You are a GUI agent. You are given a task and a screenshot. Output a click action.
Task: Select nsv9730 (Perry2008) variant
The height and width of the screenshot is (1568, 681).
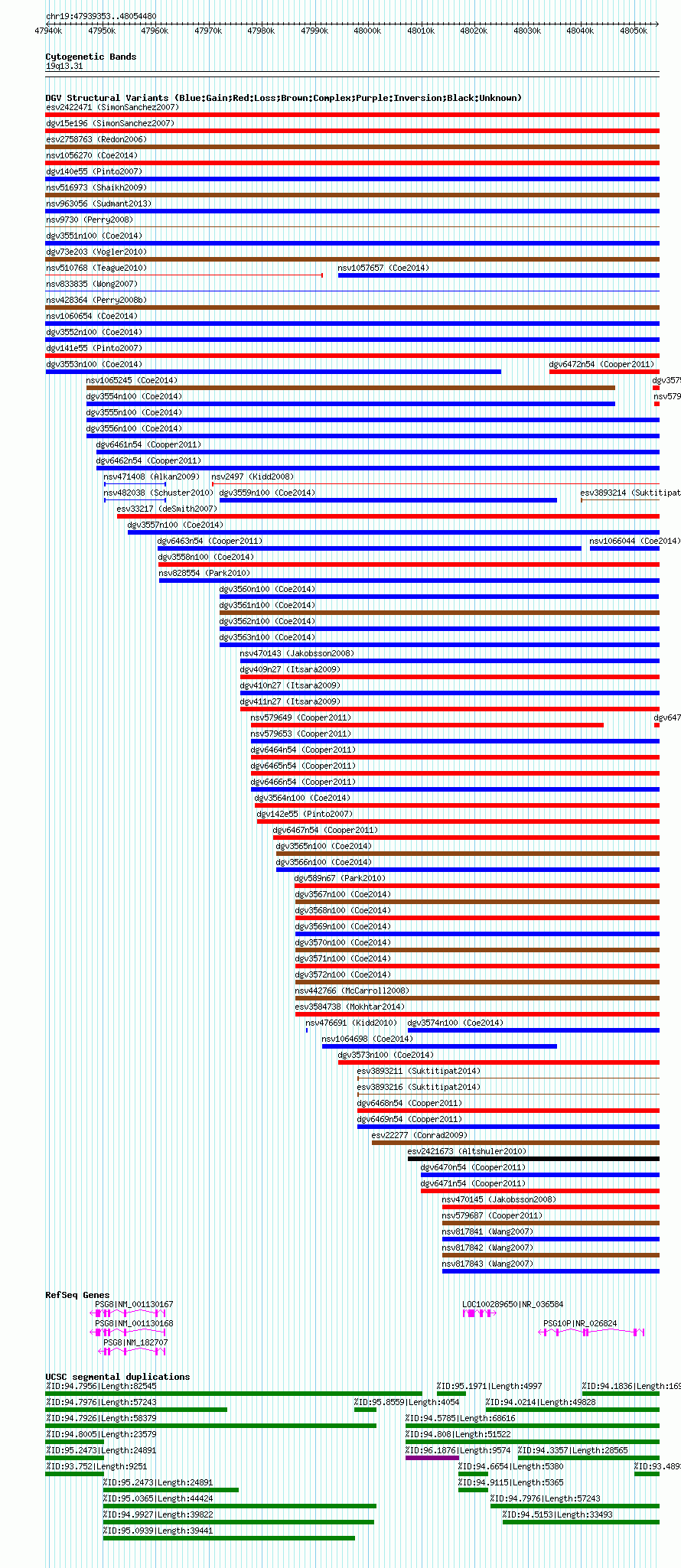click(x=89, y=220)
